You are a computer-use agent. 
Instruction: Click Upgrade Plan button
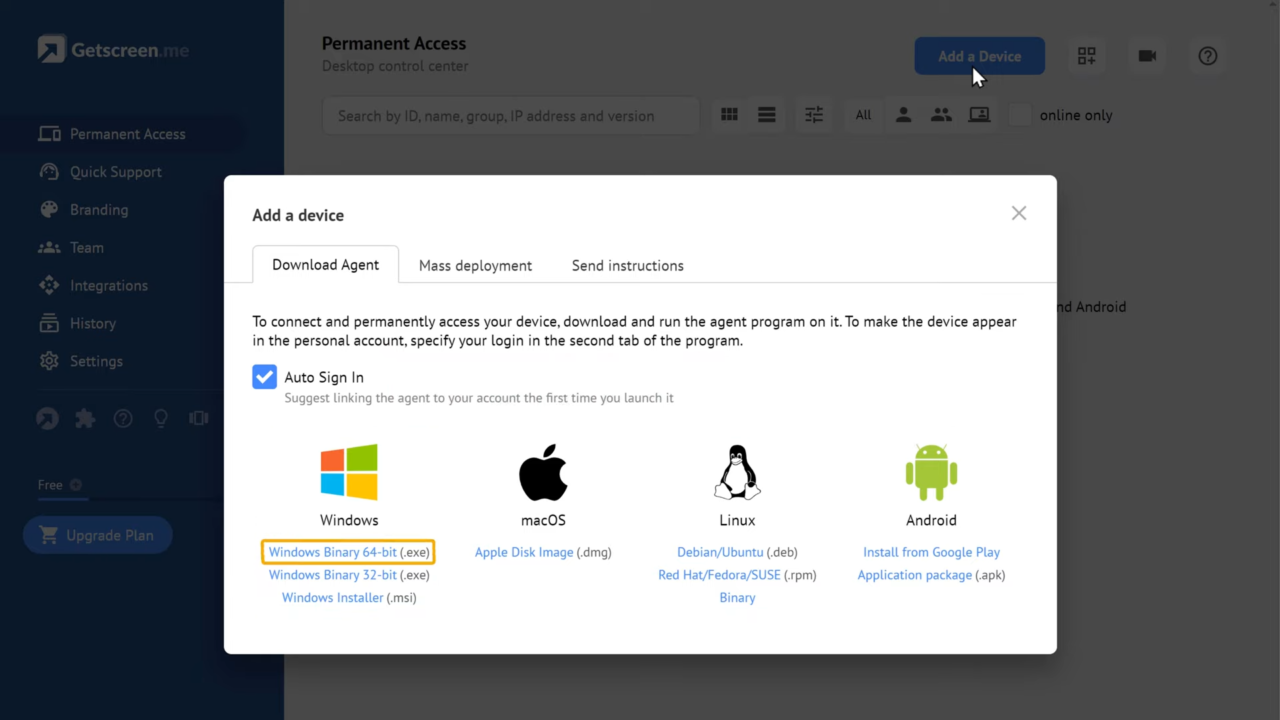pyautogui.click(x=98, y=536)
